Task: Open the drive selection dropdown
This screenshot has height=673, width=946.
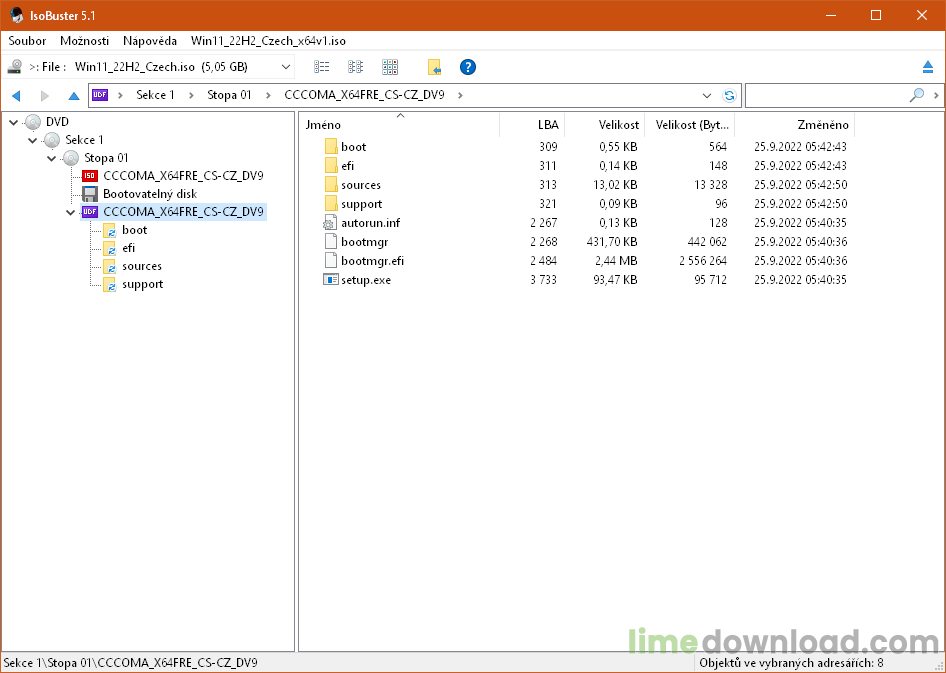Action: (x=286, y=67)
